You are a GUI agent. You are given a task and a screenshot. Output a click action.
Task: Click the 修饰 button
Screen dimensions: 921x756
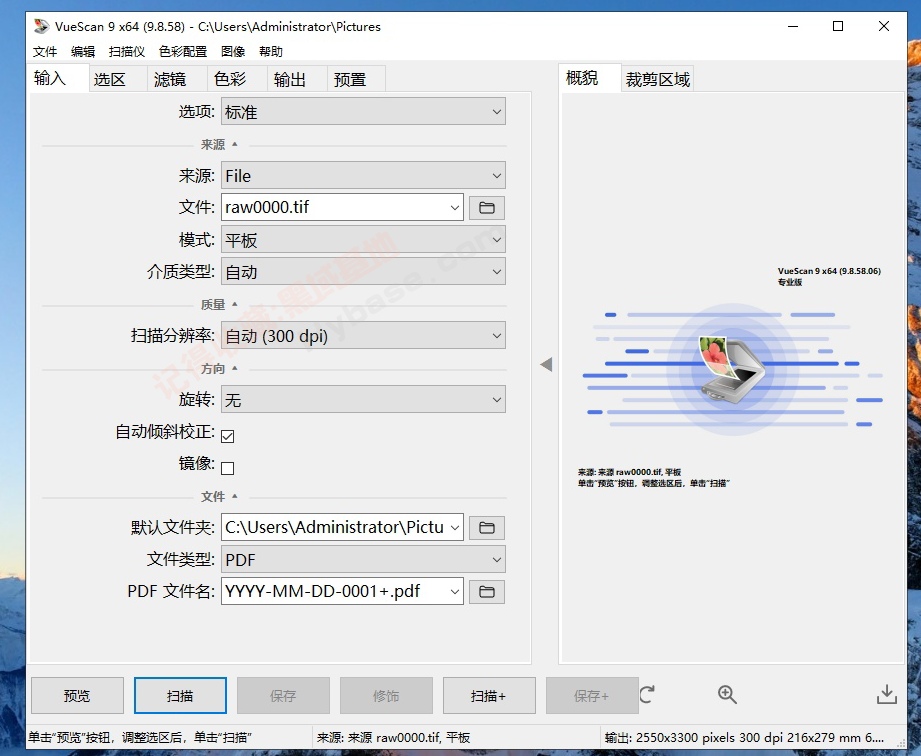[386, 695]
